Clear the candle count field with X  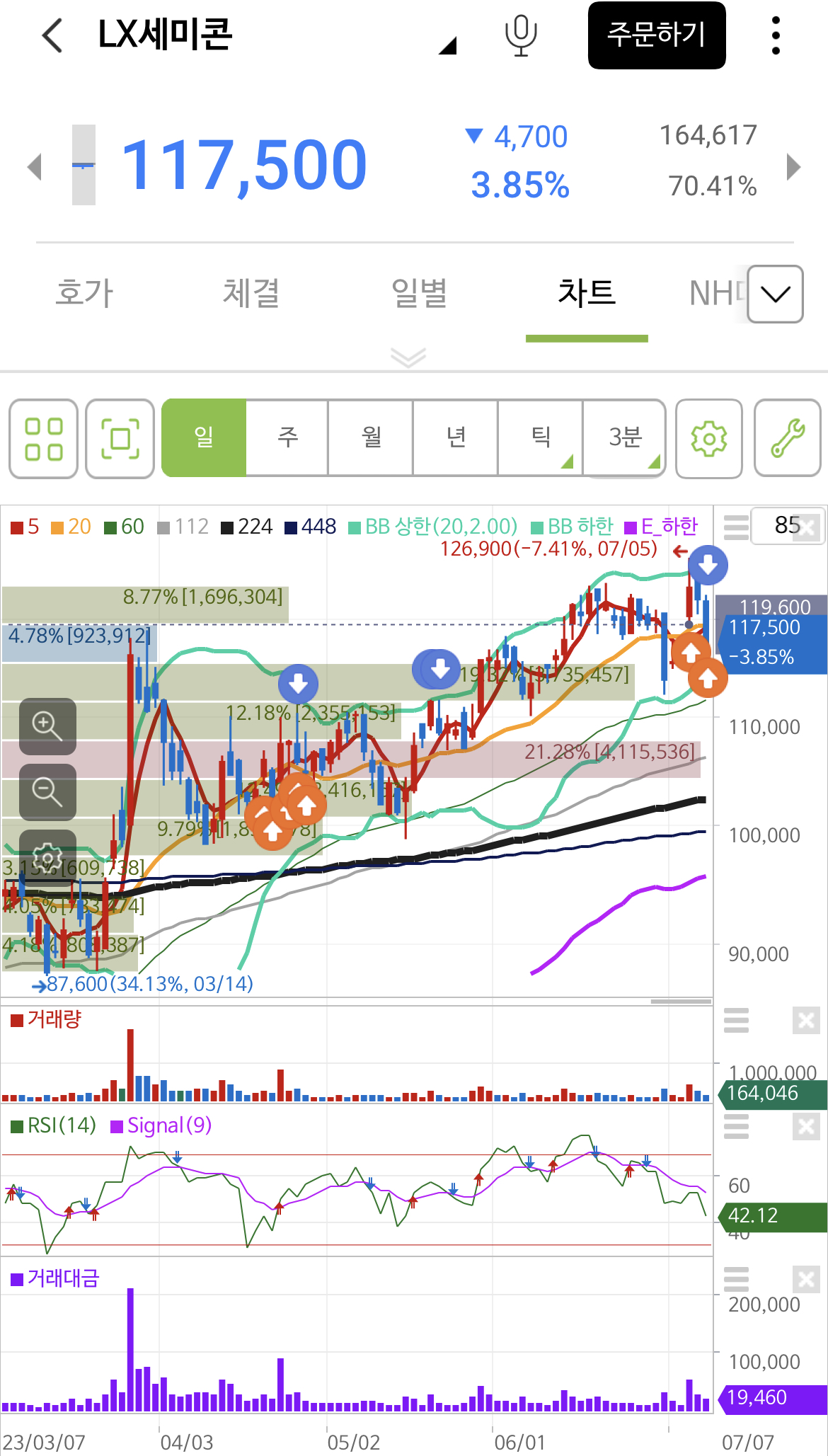point(807,527)
